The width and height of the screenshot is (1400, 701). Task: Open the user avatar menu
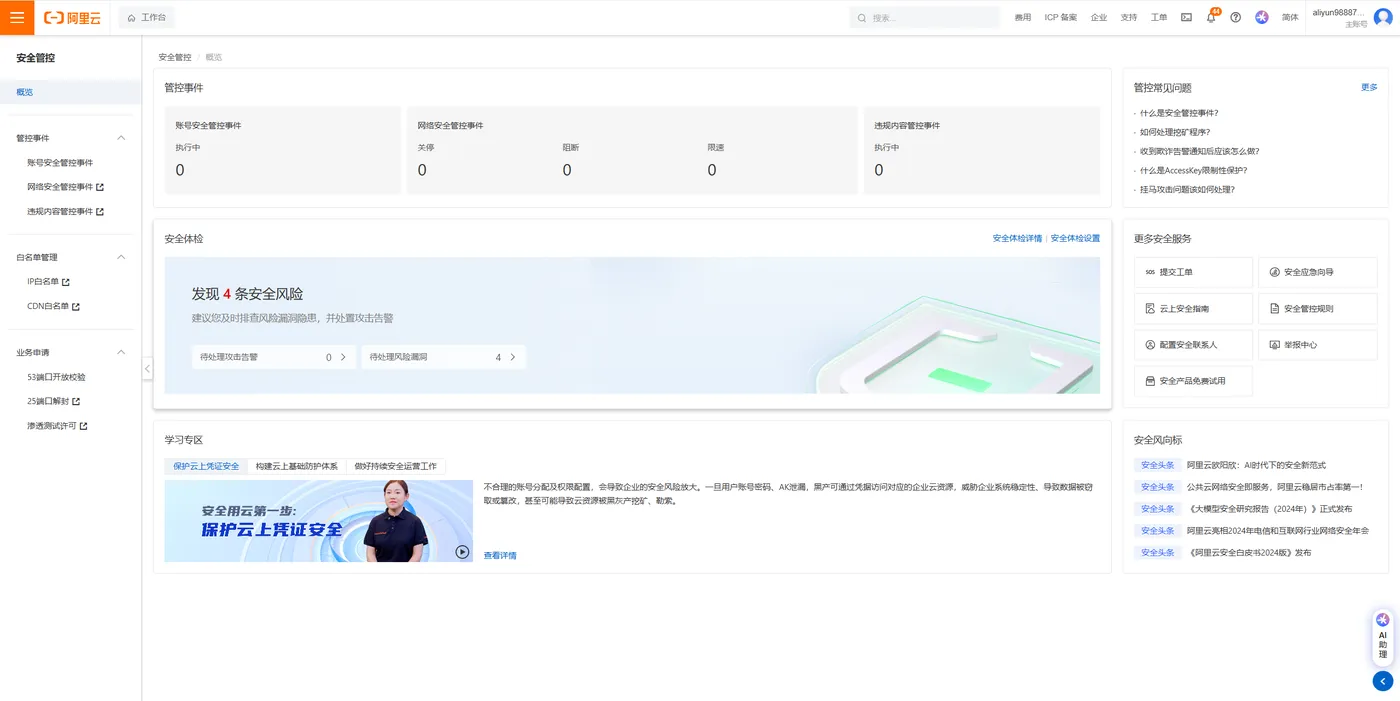point(1383,18)
